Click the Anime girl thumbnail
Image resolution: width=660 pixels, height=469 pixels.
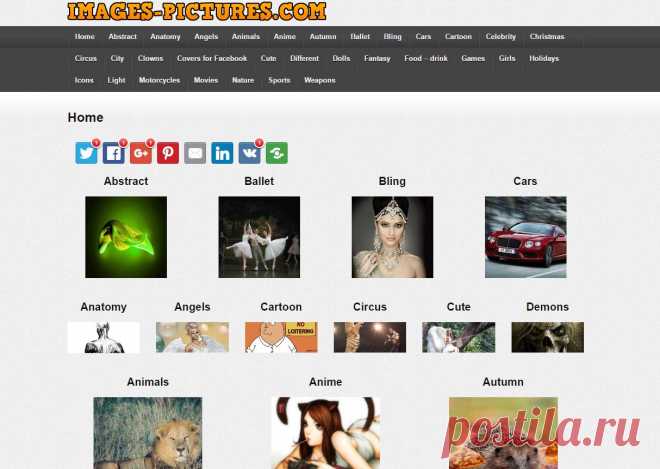(325, 433)
